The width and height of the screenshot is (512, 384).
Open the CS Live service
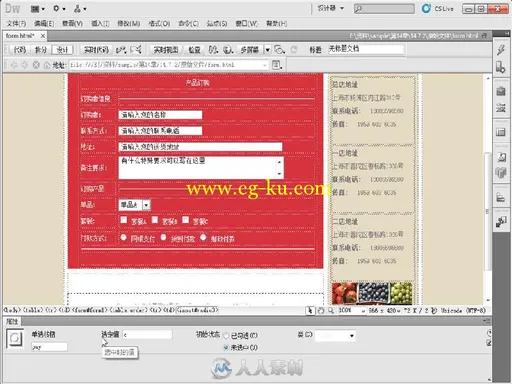click(437, 9)
